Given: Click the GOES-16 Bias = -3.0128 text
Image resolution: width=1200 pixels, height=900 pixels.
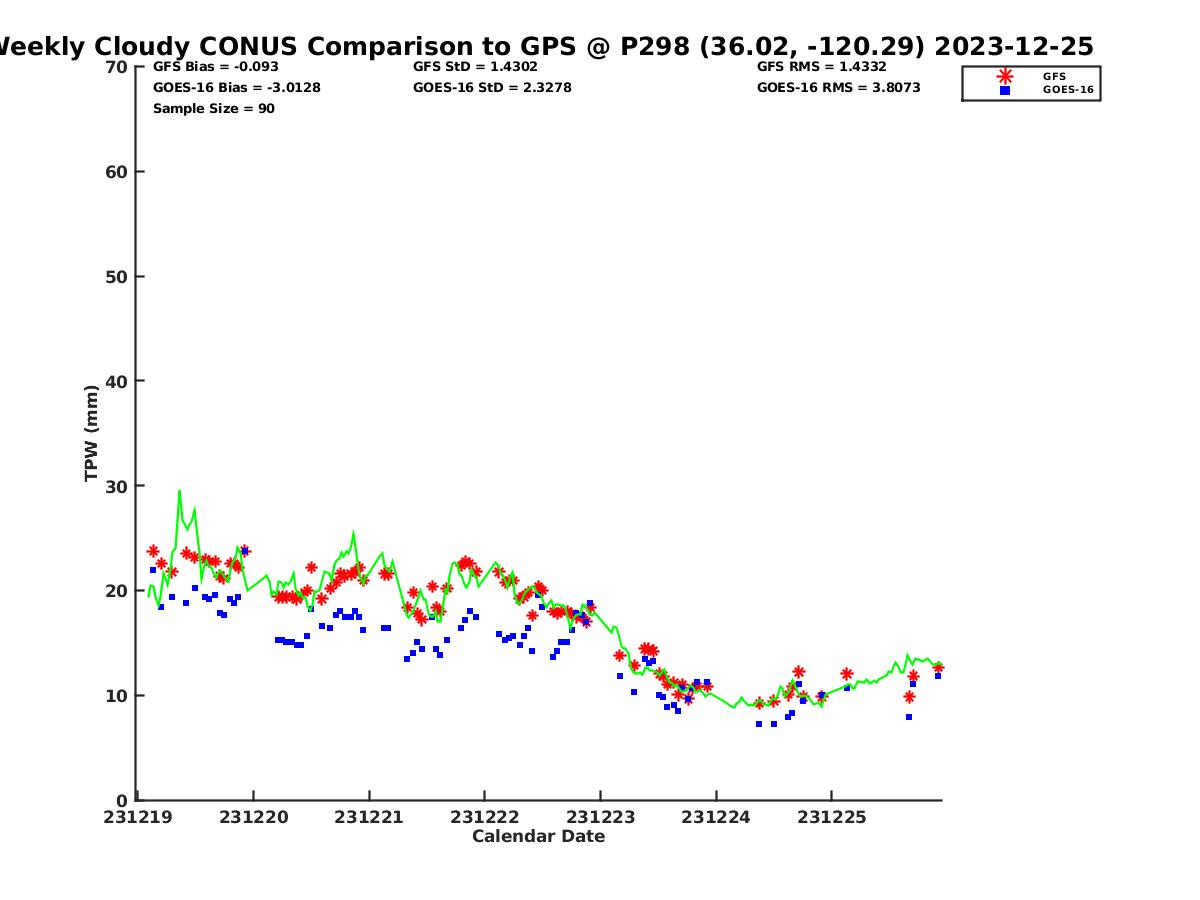Looking at the screenshot, I should [x=236, y=88].
